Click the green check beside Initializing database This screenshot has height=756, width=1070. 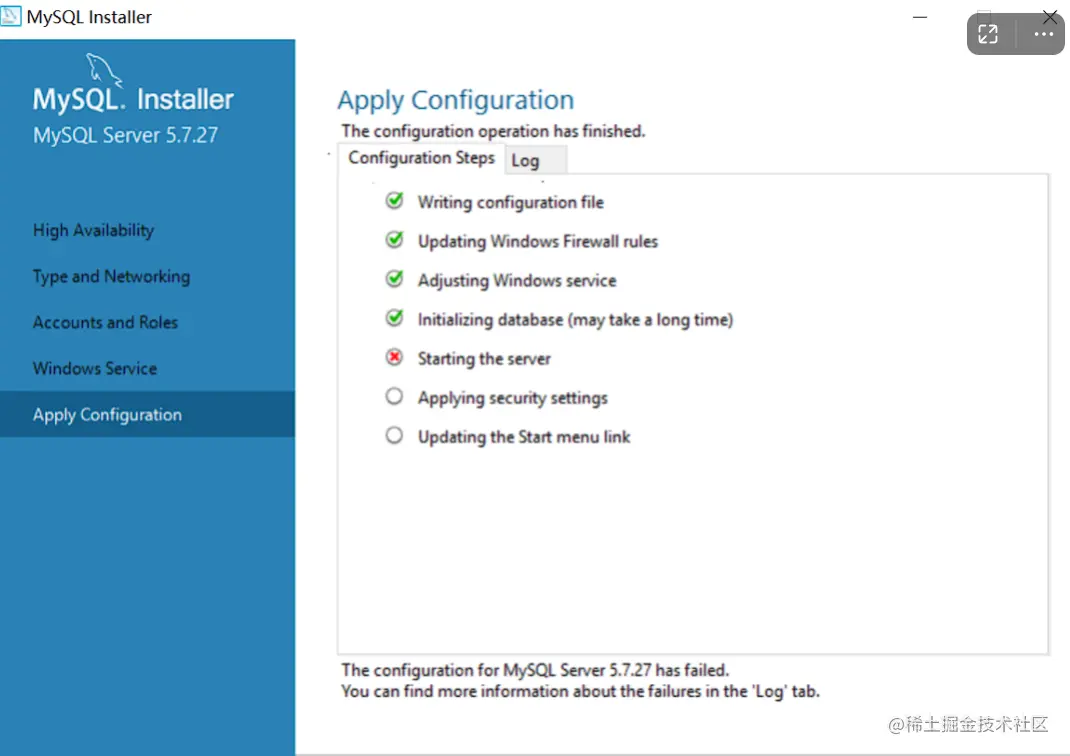pos(394,317)
